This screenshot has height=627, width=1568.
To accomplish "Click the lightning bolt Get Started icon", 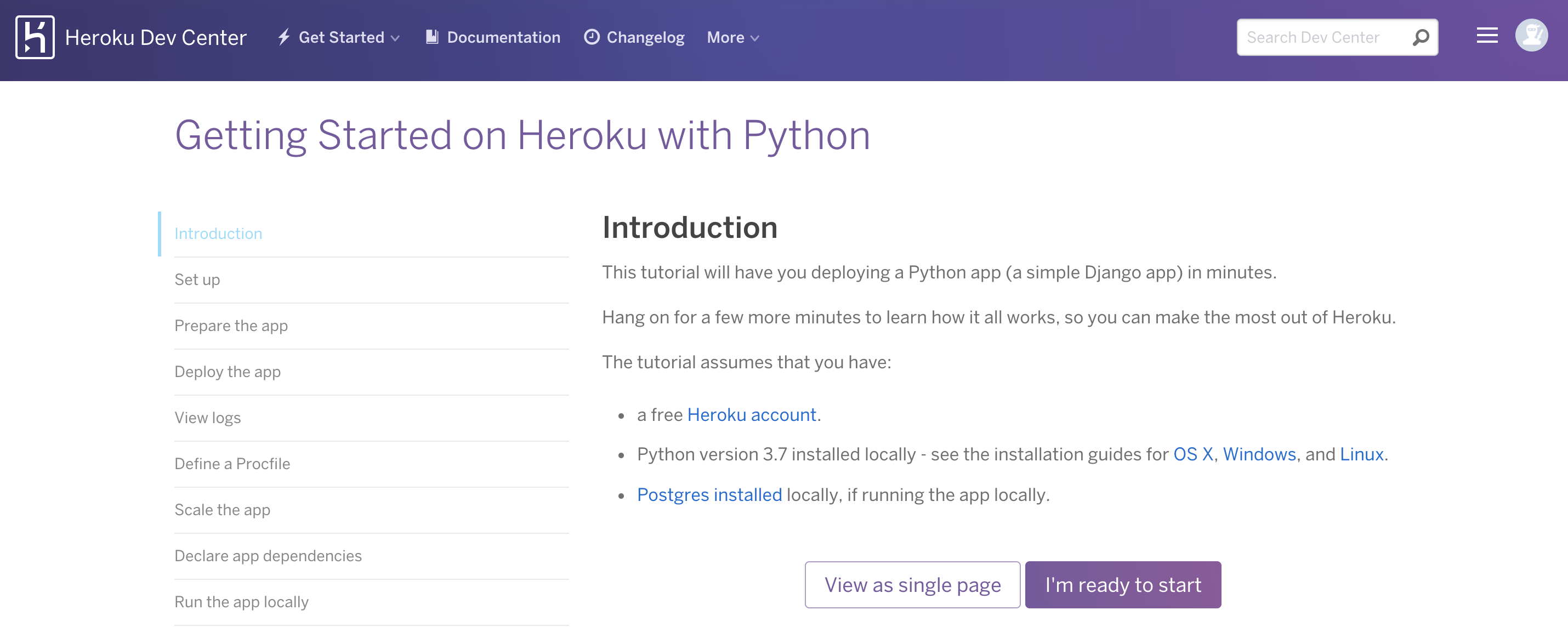I will [283, 37].
